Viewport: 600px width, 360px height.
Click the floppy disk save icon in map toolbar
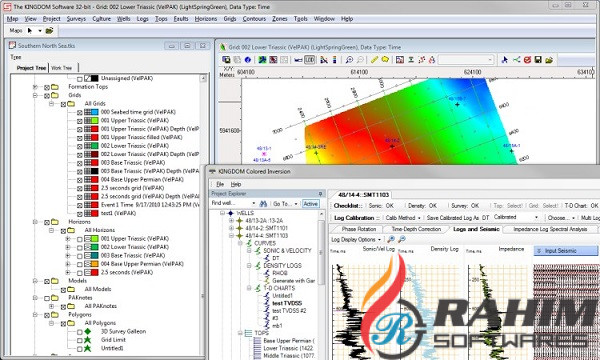point(538,60)
